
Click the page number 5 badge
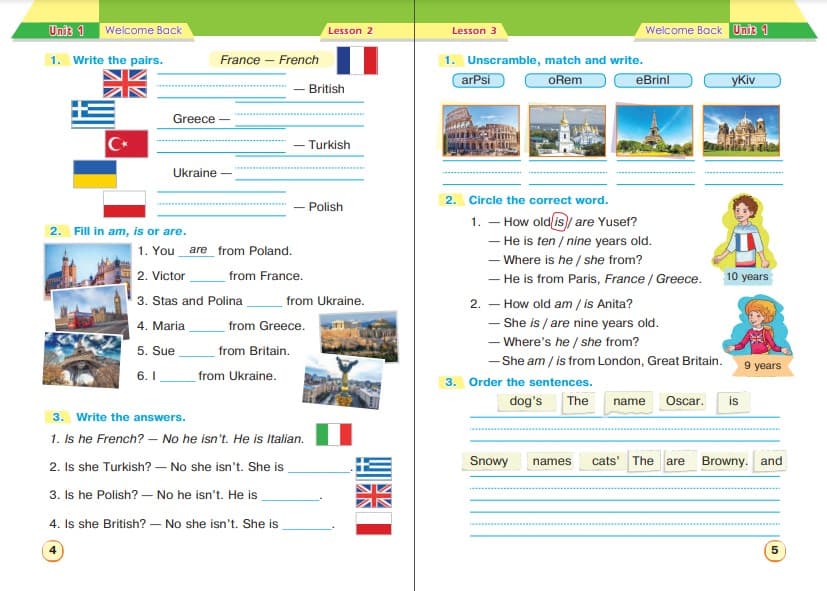point(774,550)
